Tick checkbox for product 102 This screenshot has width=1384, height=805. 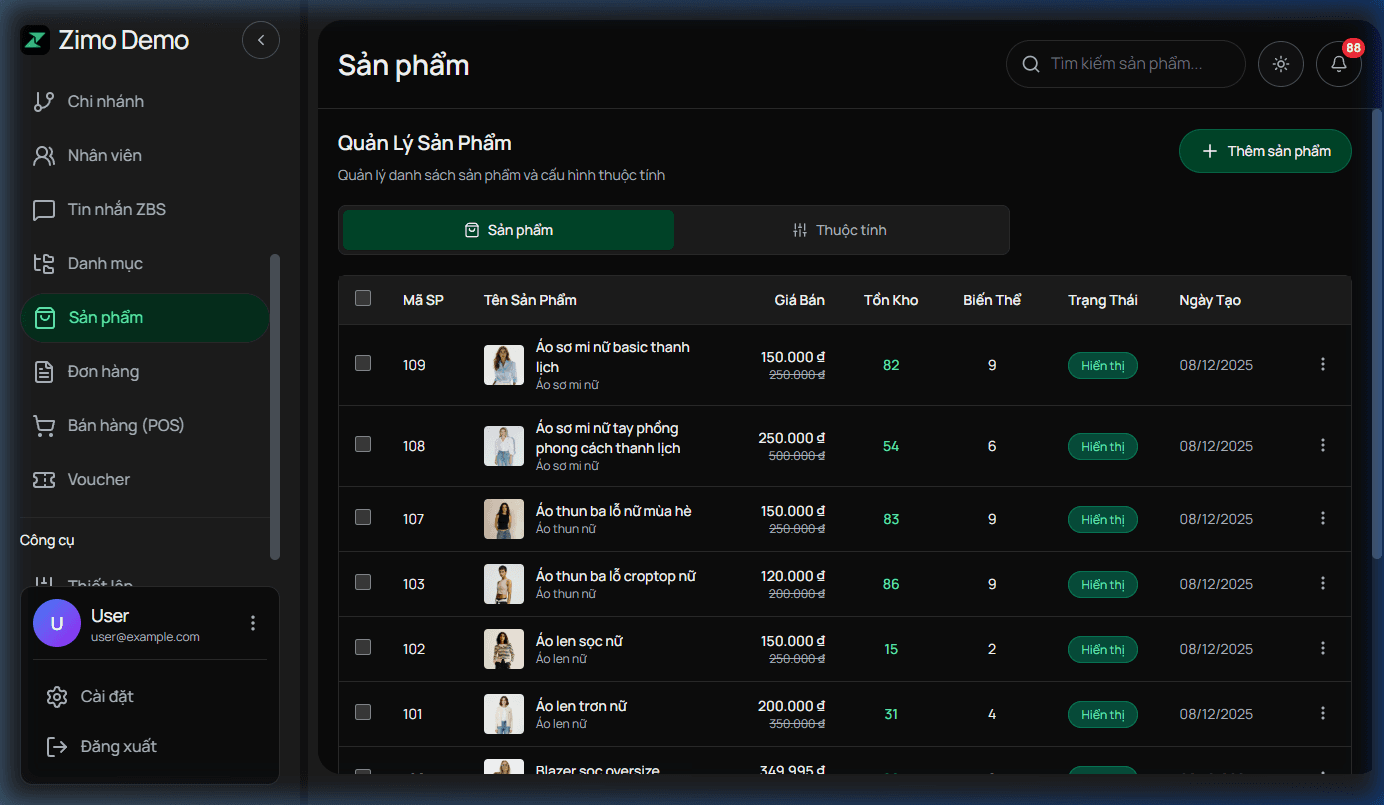pos(363,648)
